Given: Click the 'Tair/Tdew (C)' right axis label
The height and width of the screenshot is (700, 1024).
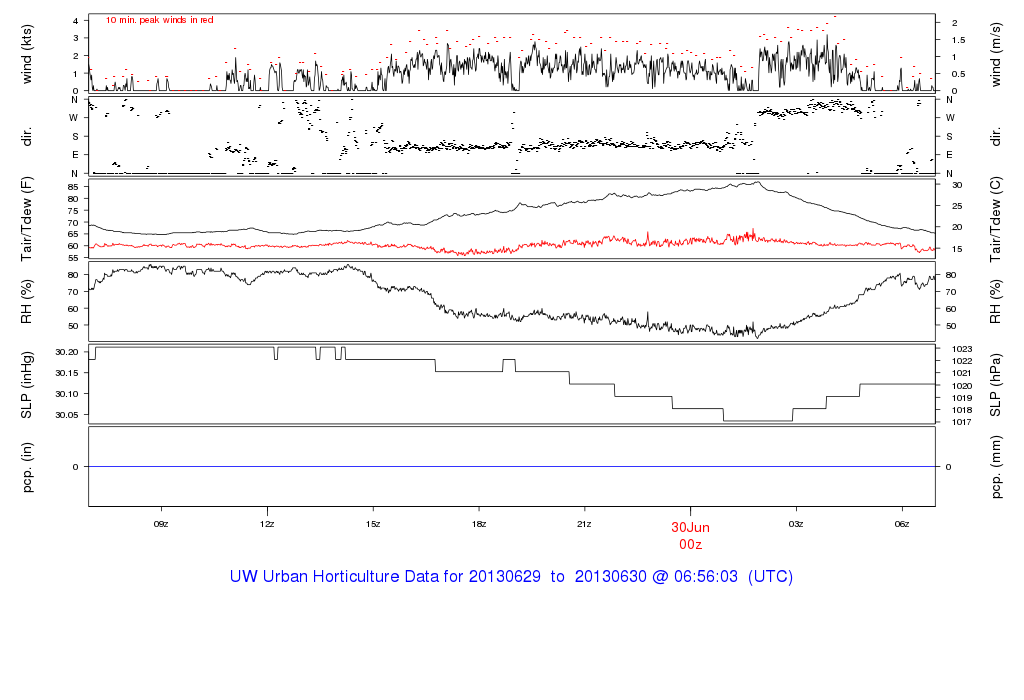Looking at the screenshot, I should pyautogui.click(x=995, y=219).
